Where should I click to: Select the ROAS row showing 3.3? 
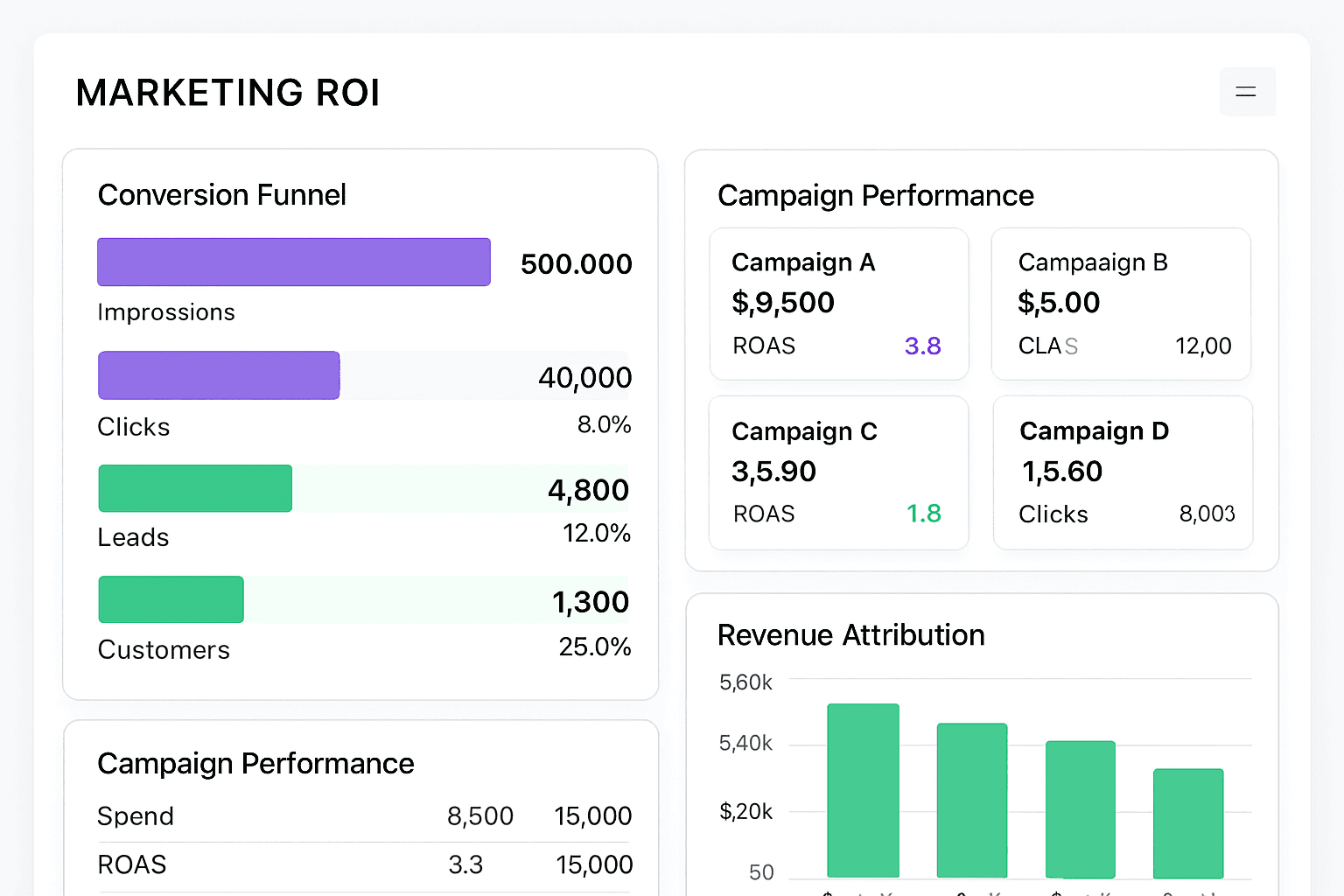[363, 864]
